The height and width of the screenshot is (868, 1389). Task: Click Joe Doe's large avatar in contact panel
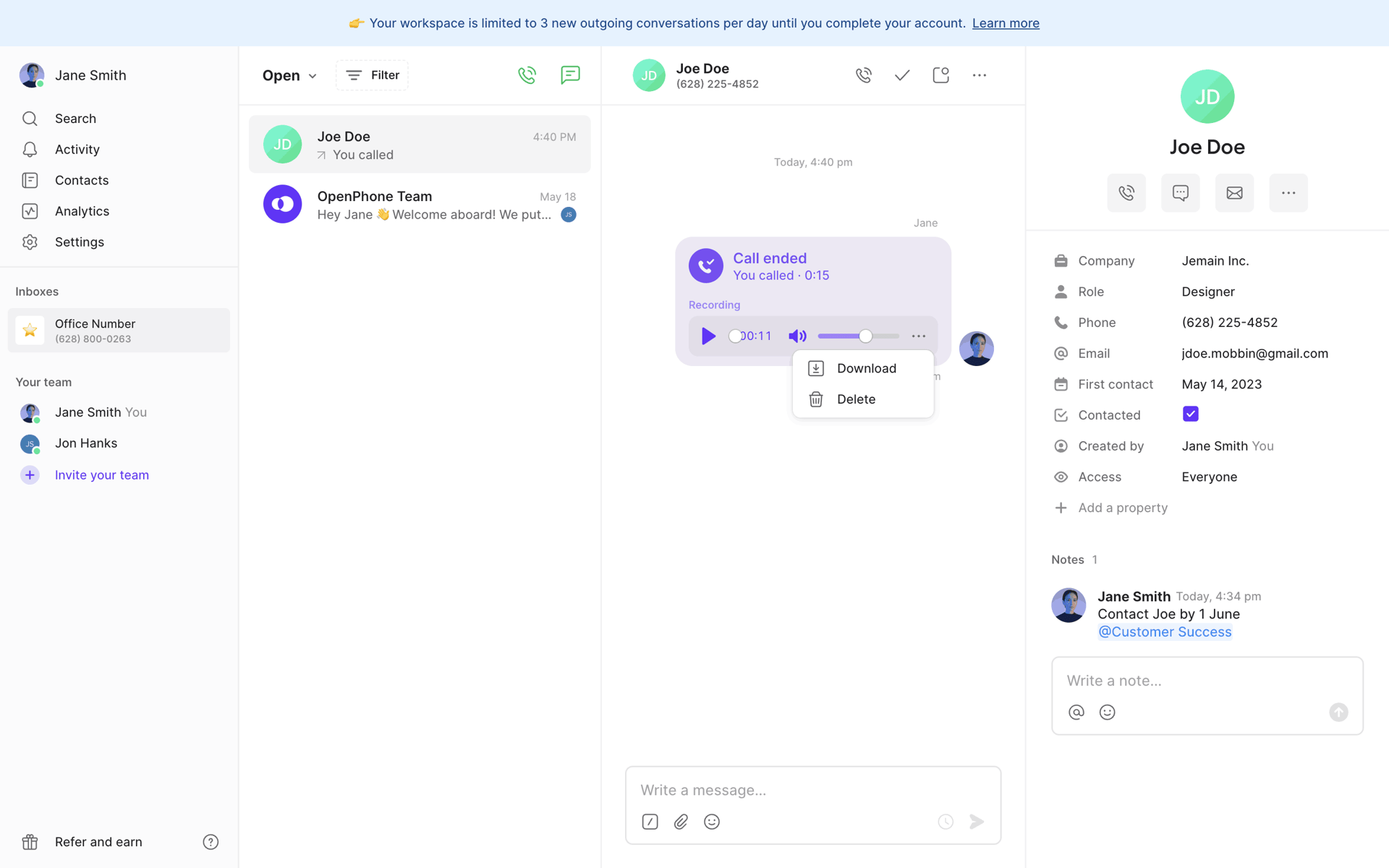pos(1207,96)
